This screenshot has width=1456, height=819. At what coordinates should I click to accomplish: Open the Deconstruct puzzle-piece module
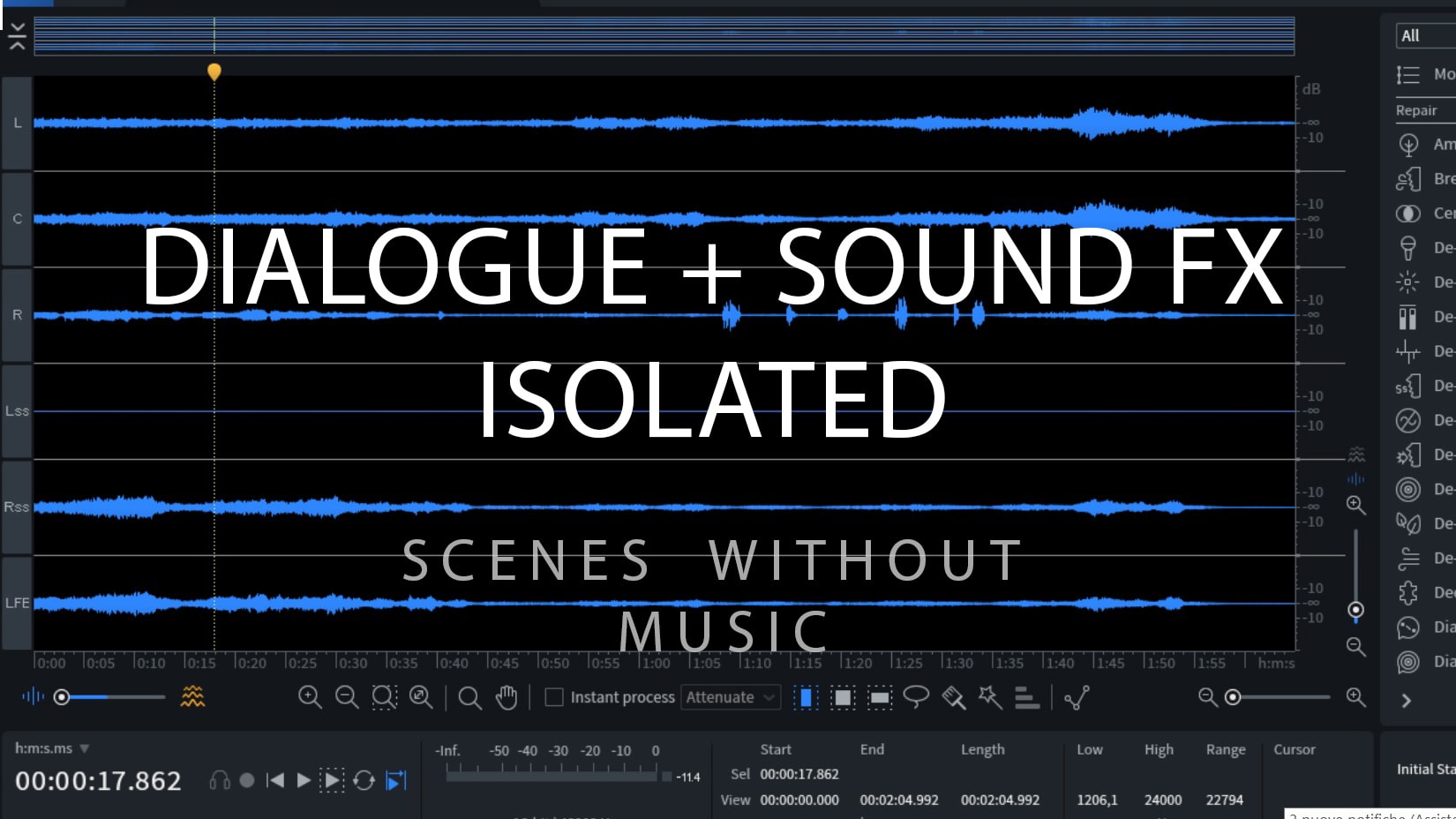[1408, 592]
